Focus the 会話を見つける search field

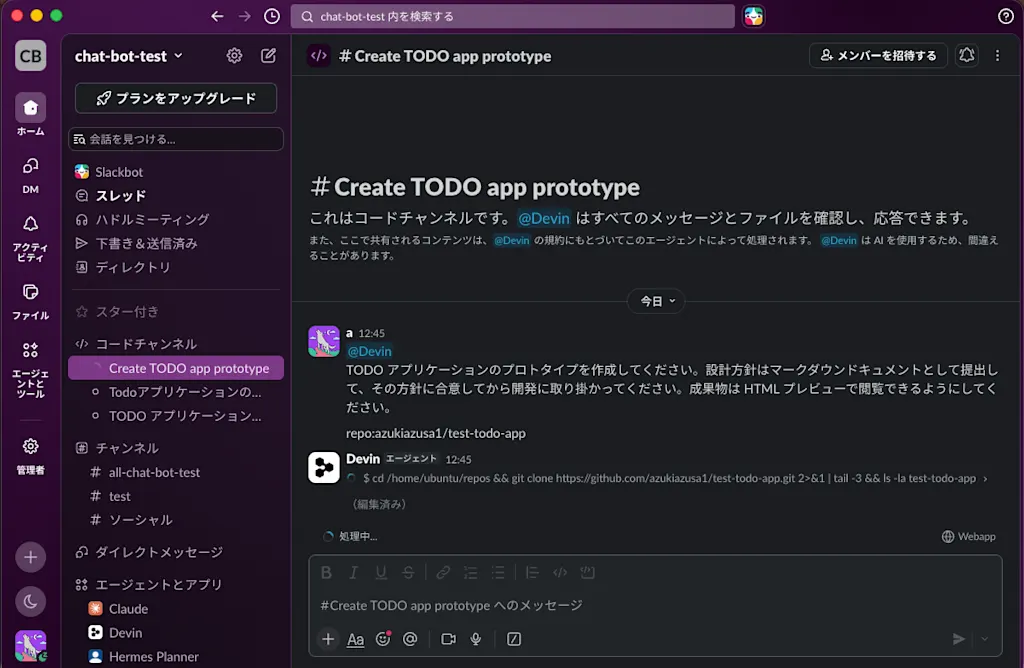176,139
